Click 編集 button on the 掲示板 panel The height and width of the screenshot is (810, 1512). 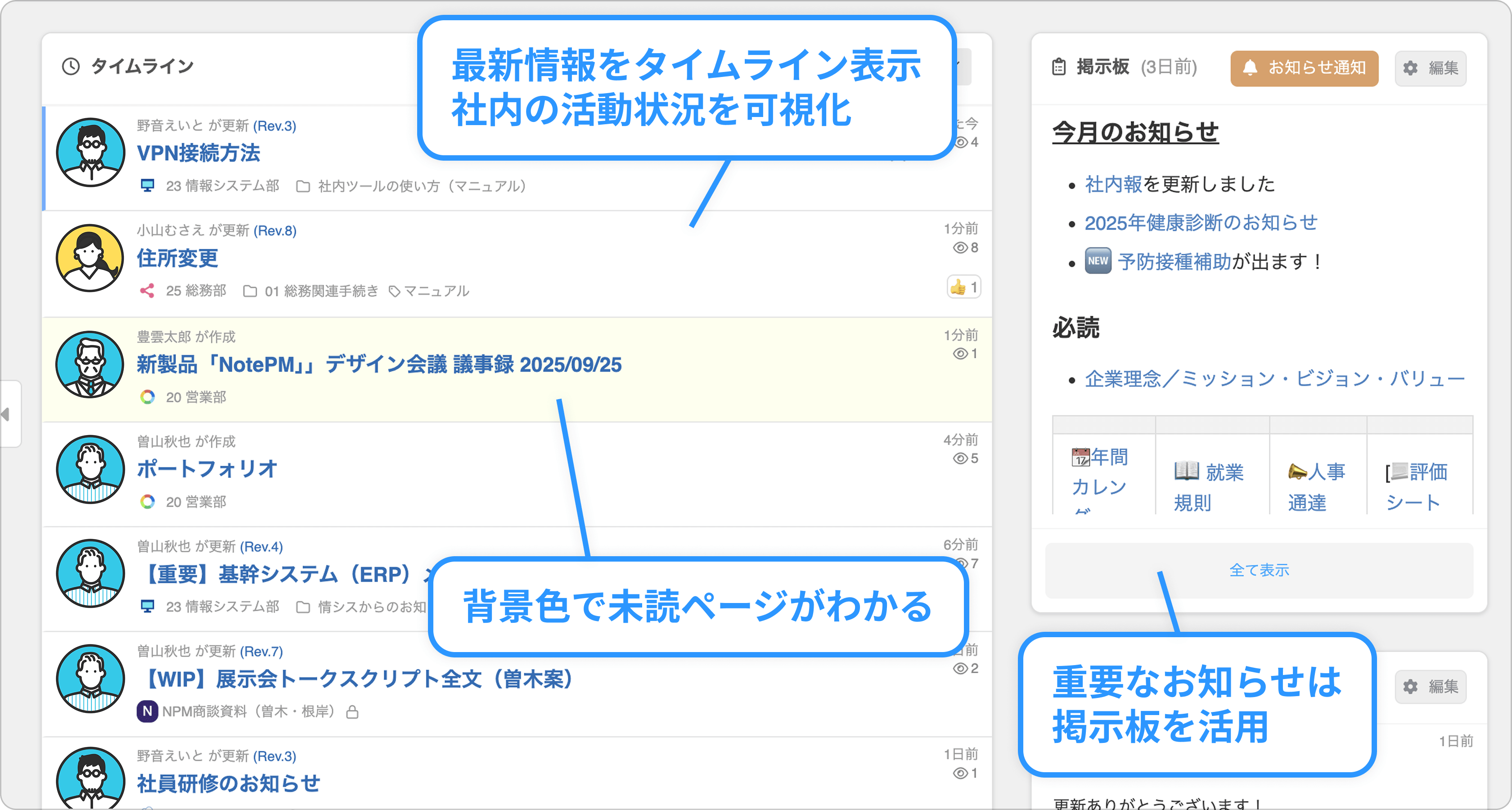[1431, 68]
